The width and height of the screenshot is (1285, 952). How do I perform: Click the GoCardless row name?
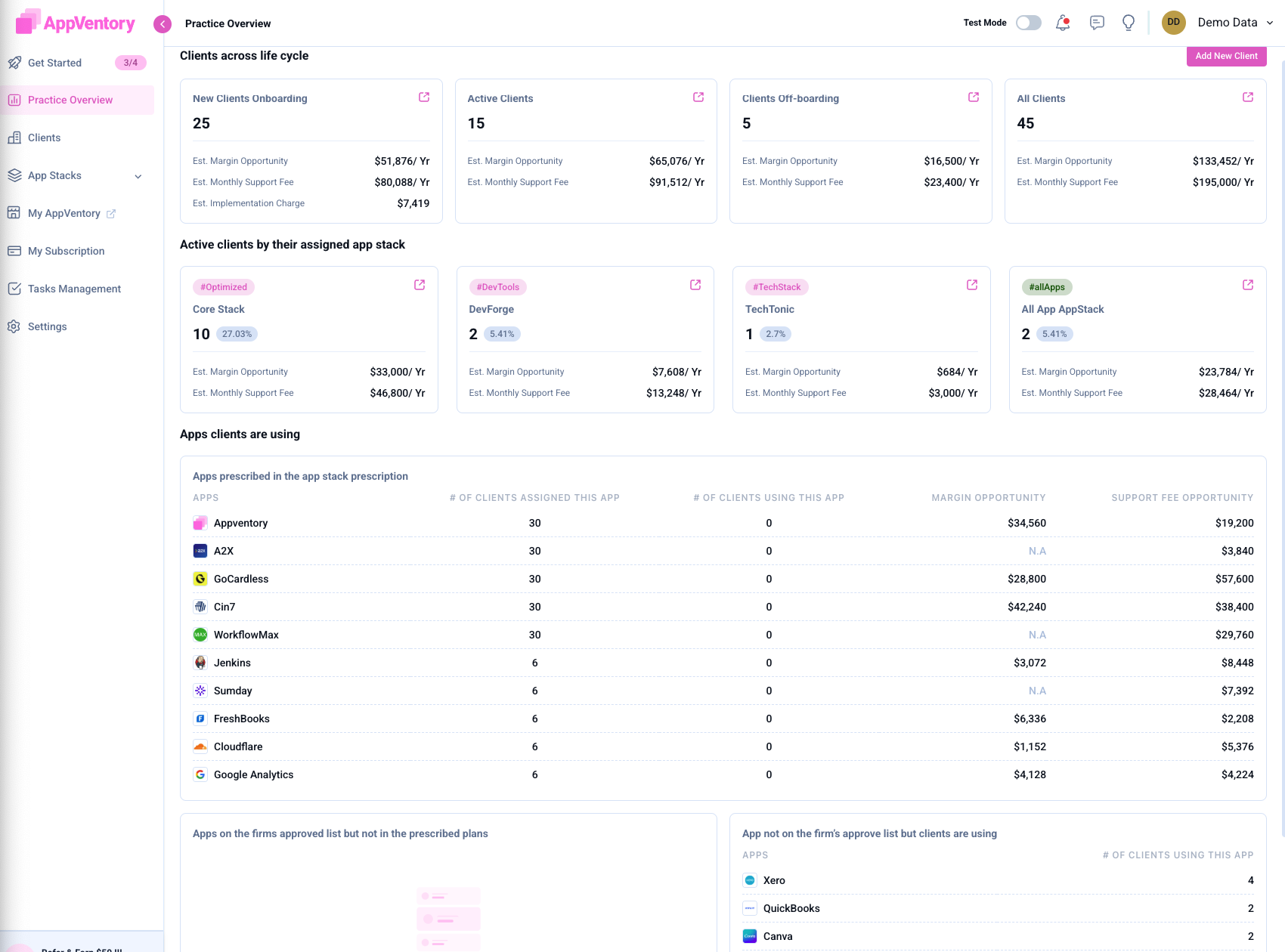(x=241, y=579)
